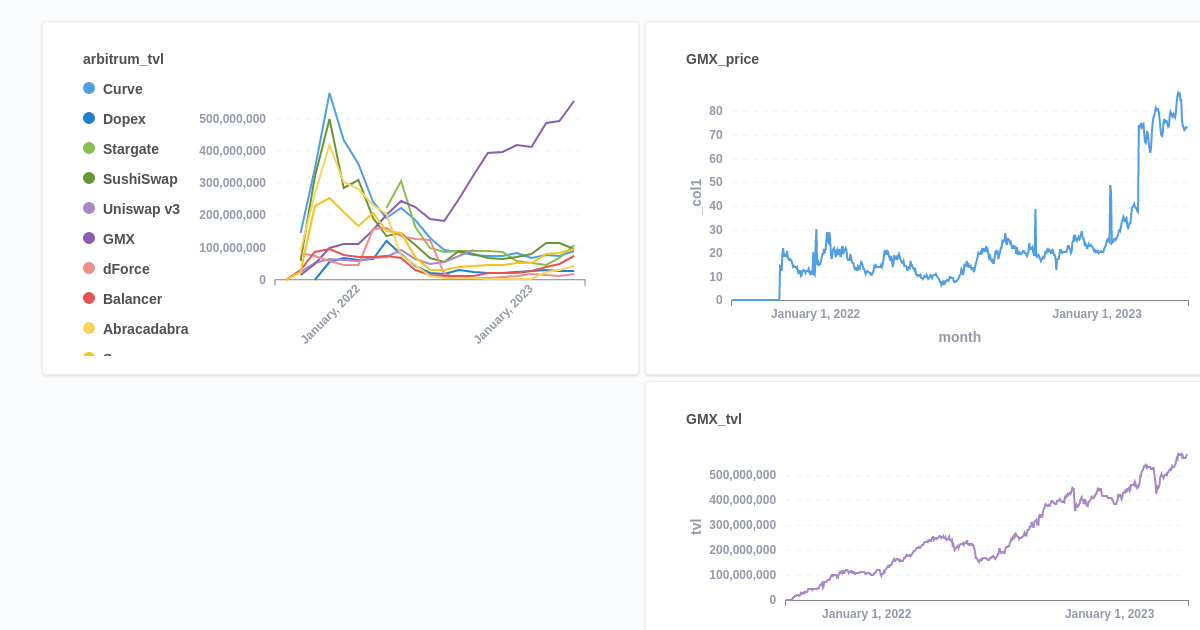Viewport: 1200px width, 630px height.
Task: Click the arbitrum_tvl chart title
Action: (x=124, y=59)
